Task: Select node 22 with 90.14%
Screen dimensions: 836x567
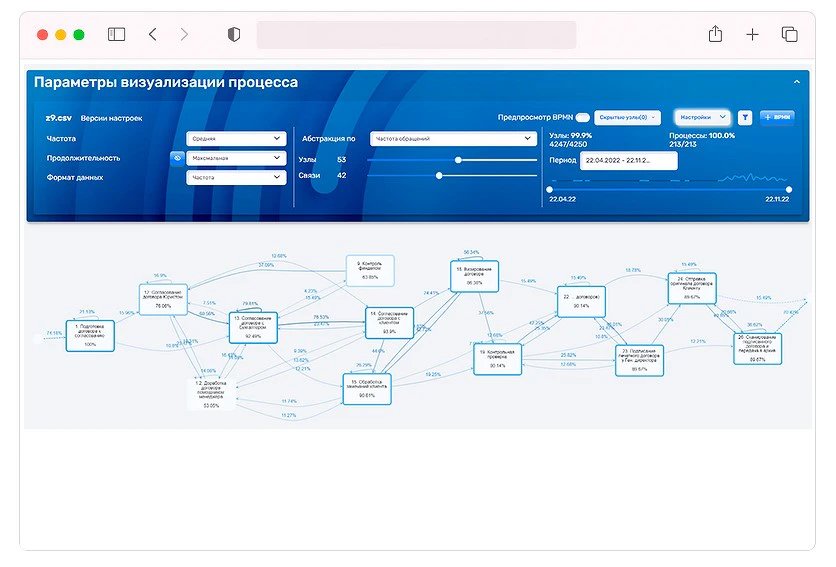Action: [x=581, y=302]
